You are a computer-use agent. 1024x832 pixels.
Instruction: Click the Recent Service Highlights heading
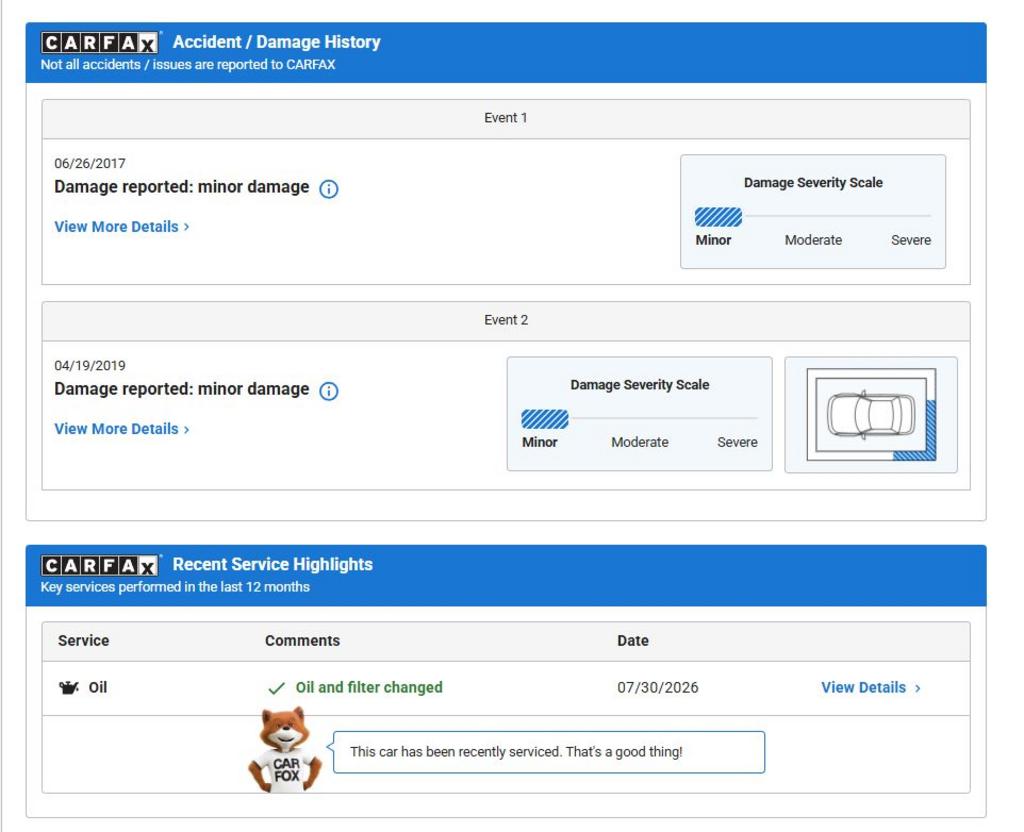pos(272,565)
